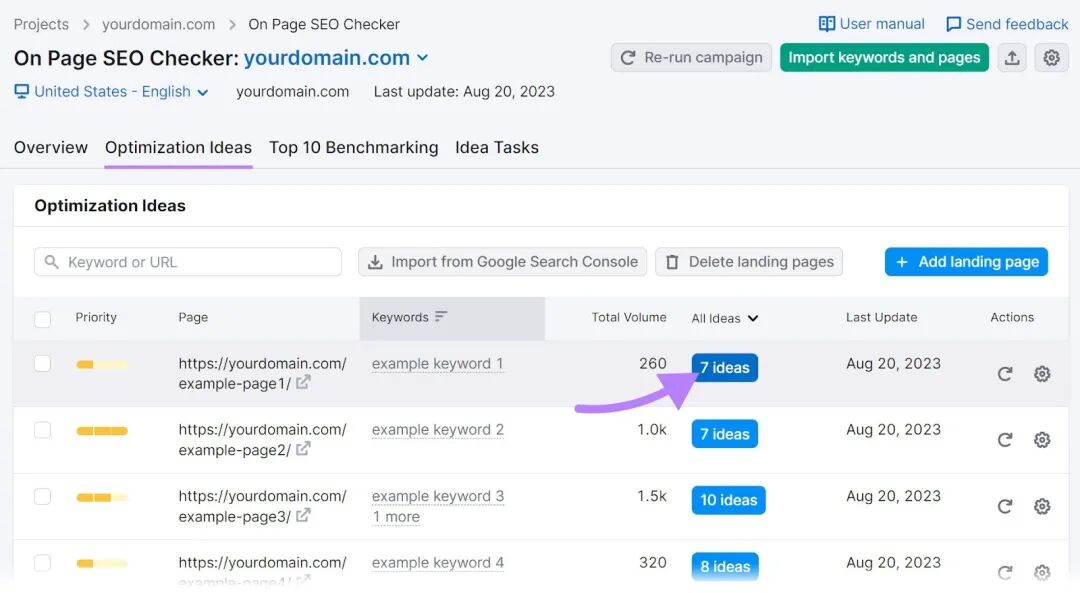Click the export upload icon

coord(1012,58)
